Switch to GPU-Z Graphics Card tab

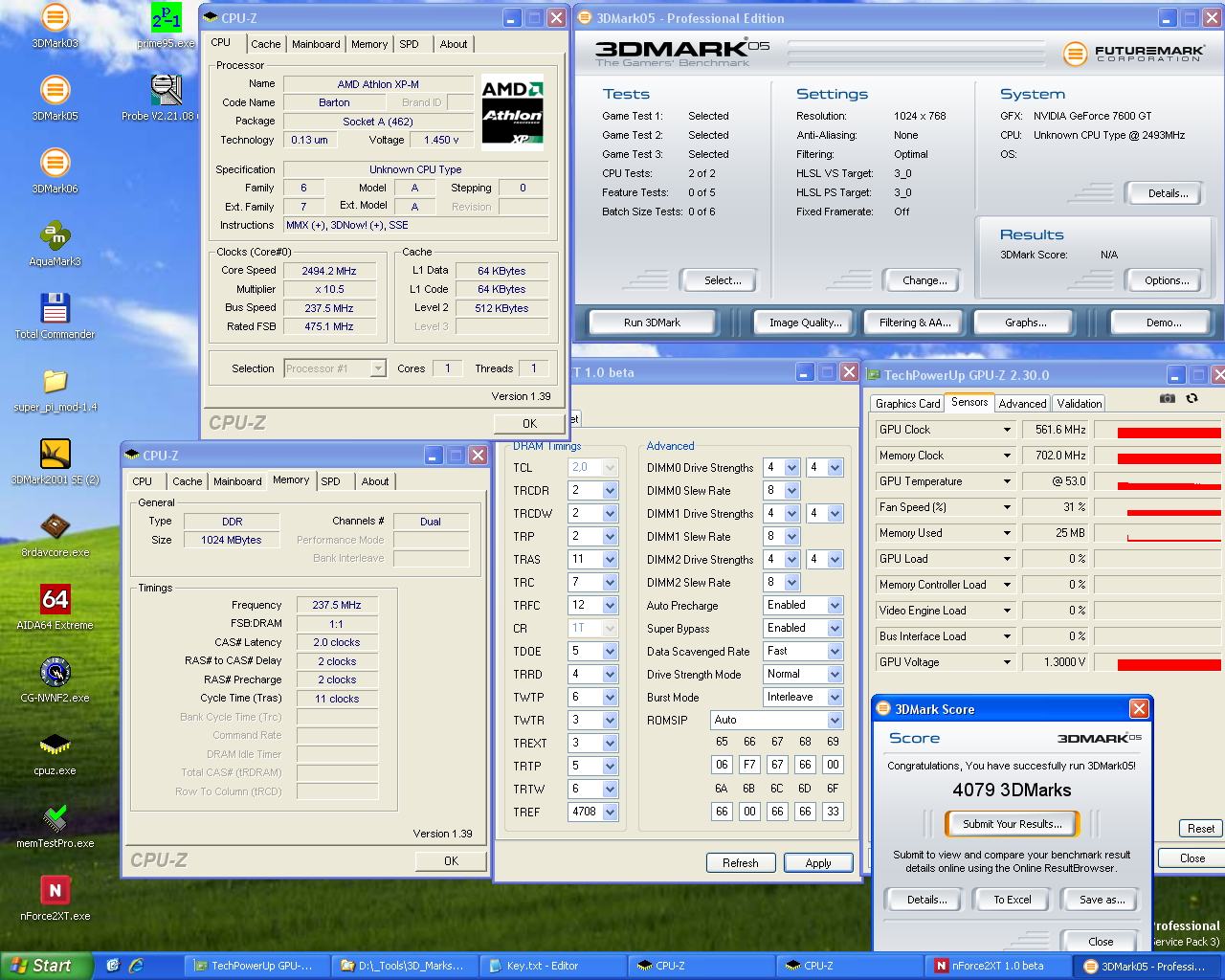(x=907, y=404)
